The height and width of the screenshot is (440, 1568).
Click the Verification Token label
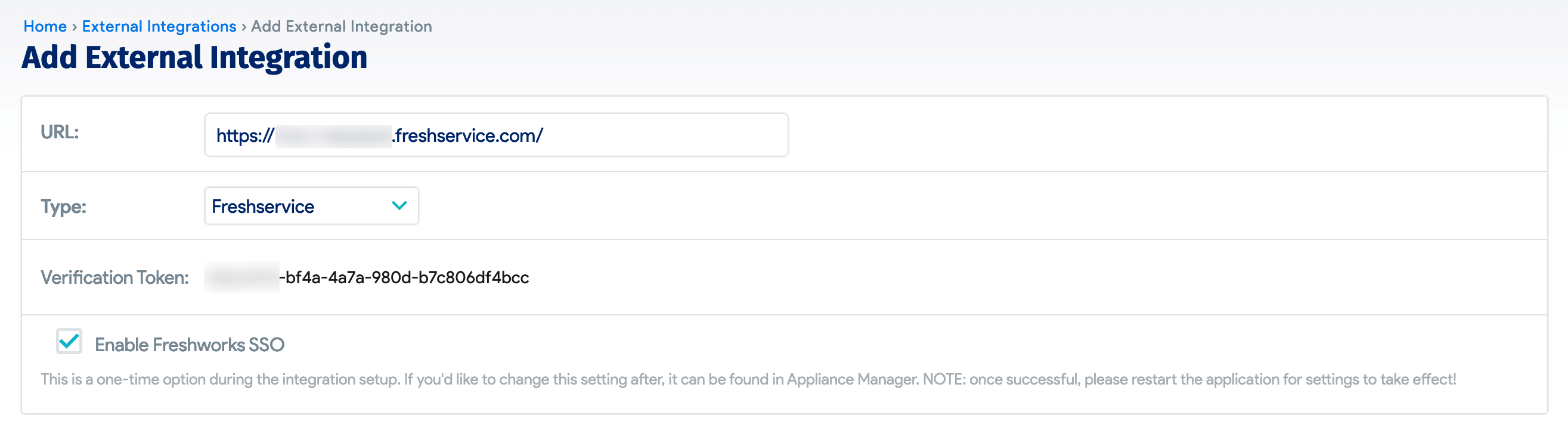114,277
